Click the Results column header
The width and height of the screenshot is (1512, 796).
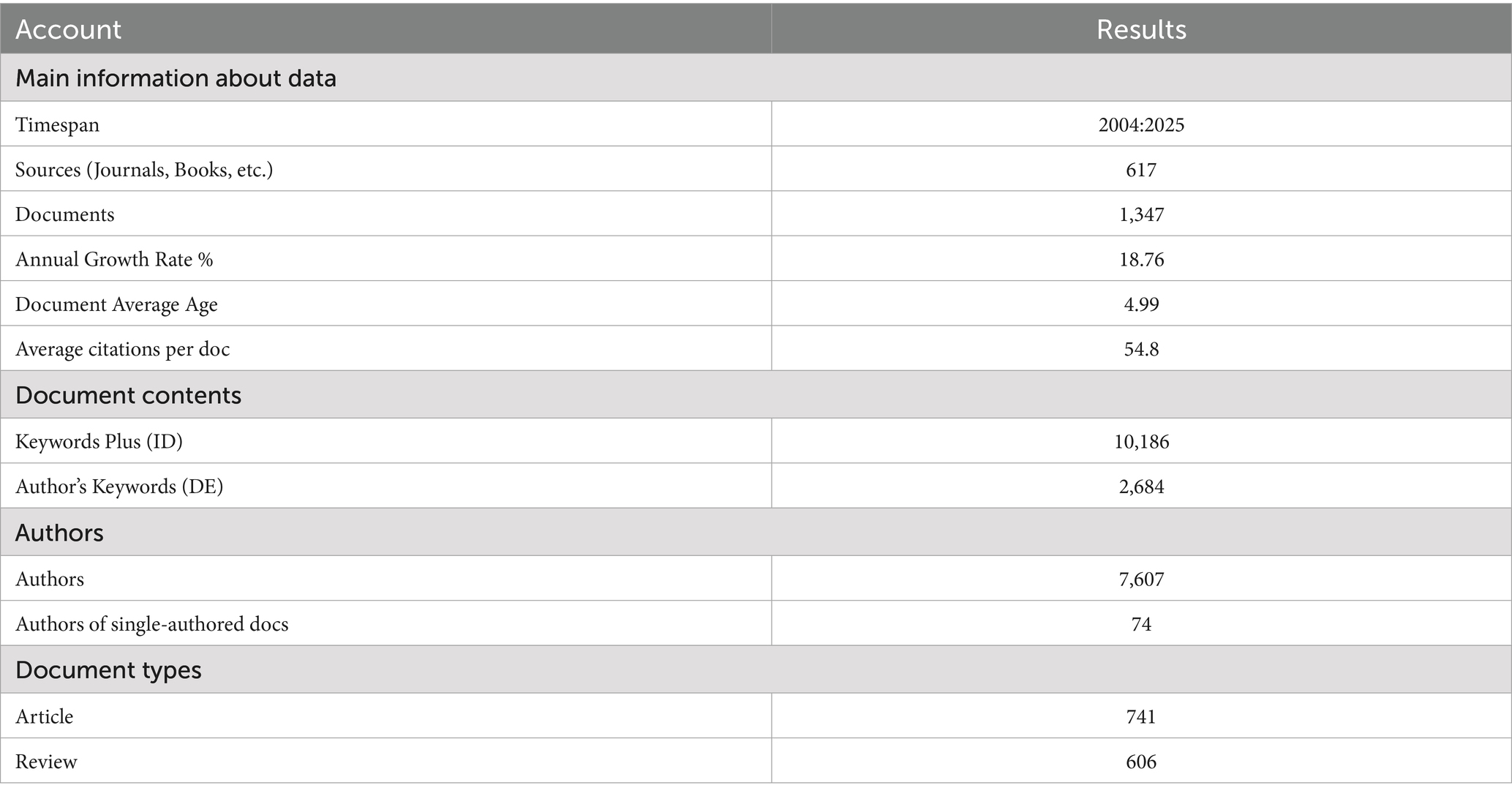(1140, 29)
